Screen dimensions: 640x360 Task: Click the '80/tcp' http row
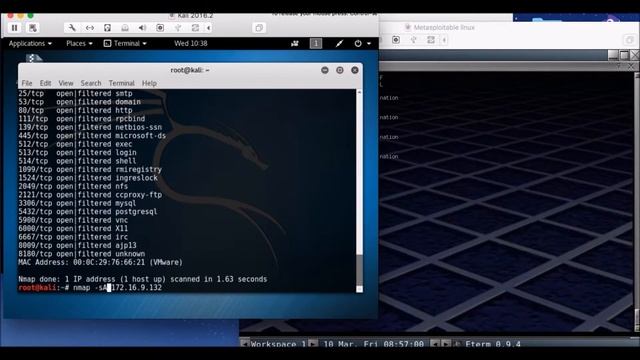(x=76, y=110)
